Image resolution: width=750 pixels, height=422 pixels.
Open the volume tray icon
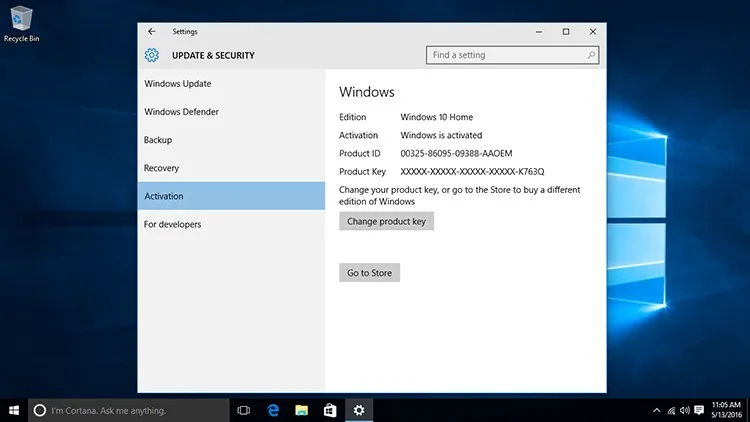(685, 410)
